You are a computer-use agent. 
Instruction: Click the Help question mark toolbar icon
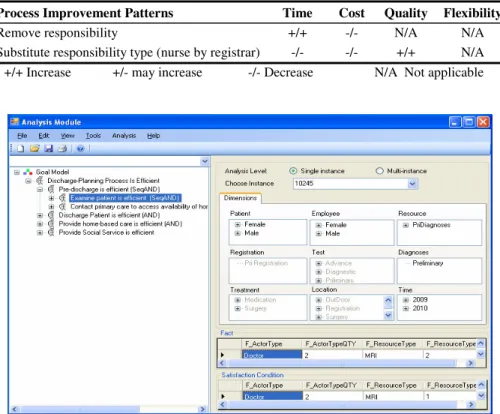[80, 149]
